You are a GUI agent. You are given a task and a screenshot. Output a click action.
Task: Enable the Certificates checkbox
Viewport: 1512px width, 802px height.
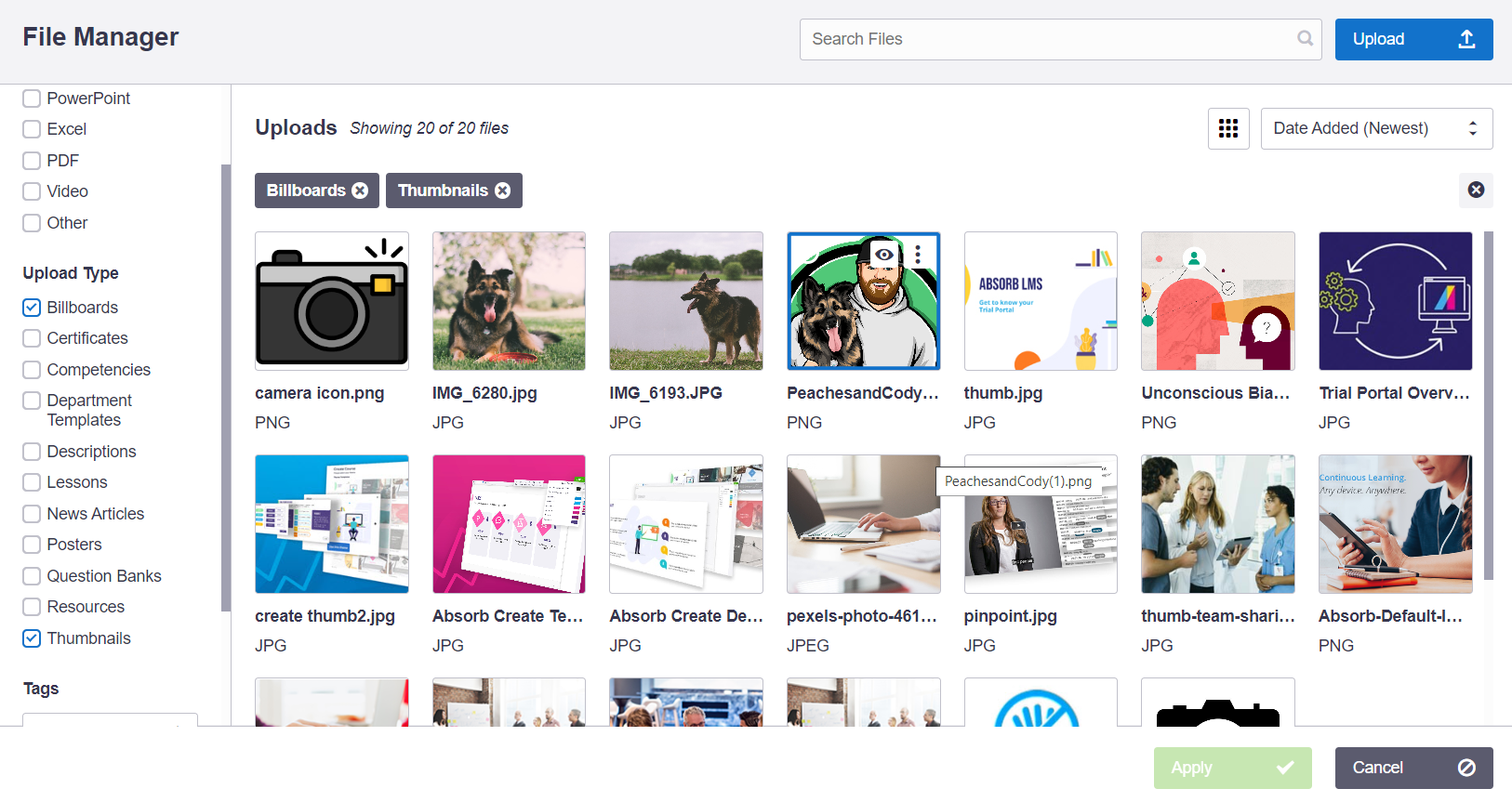[x=32, y=338]
